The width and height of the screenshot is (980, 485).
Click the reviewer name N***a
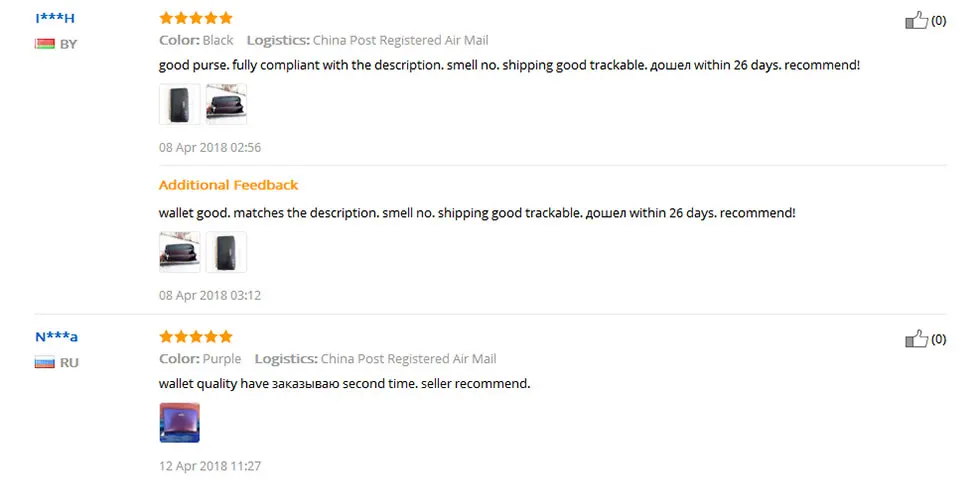(x=56, y=338)
